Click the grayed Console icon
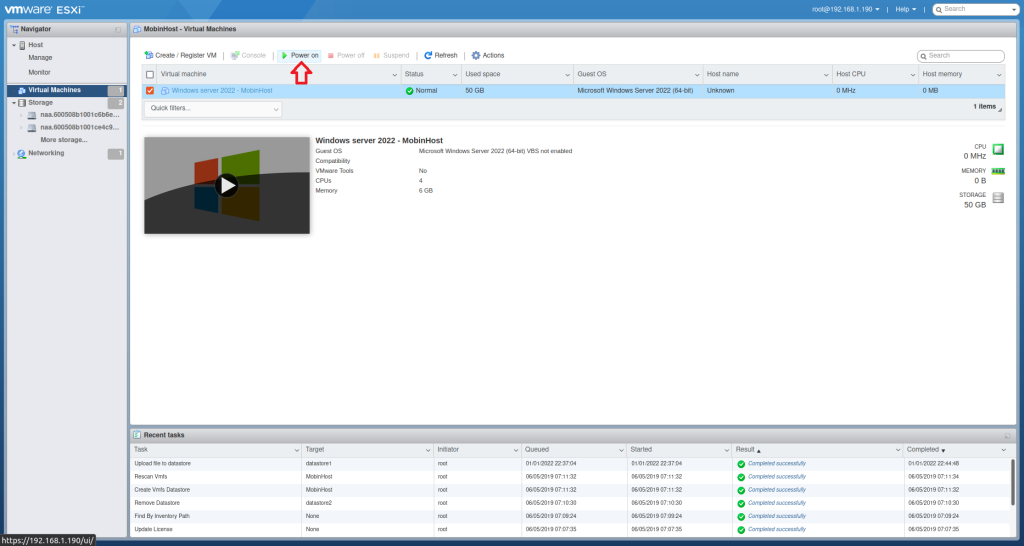The width and height of the screenshot is (1024, 546). coord(235,56)
